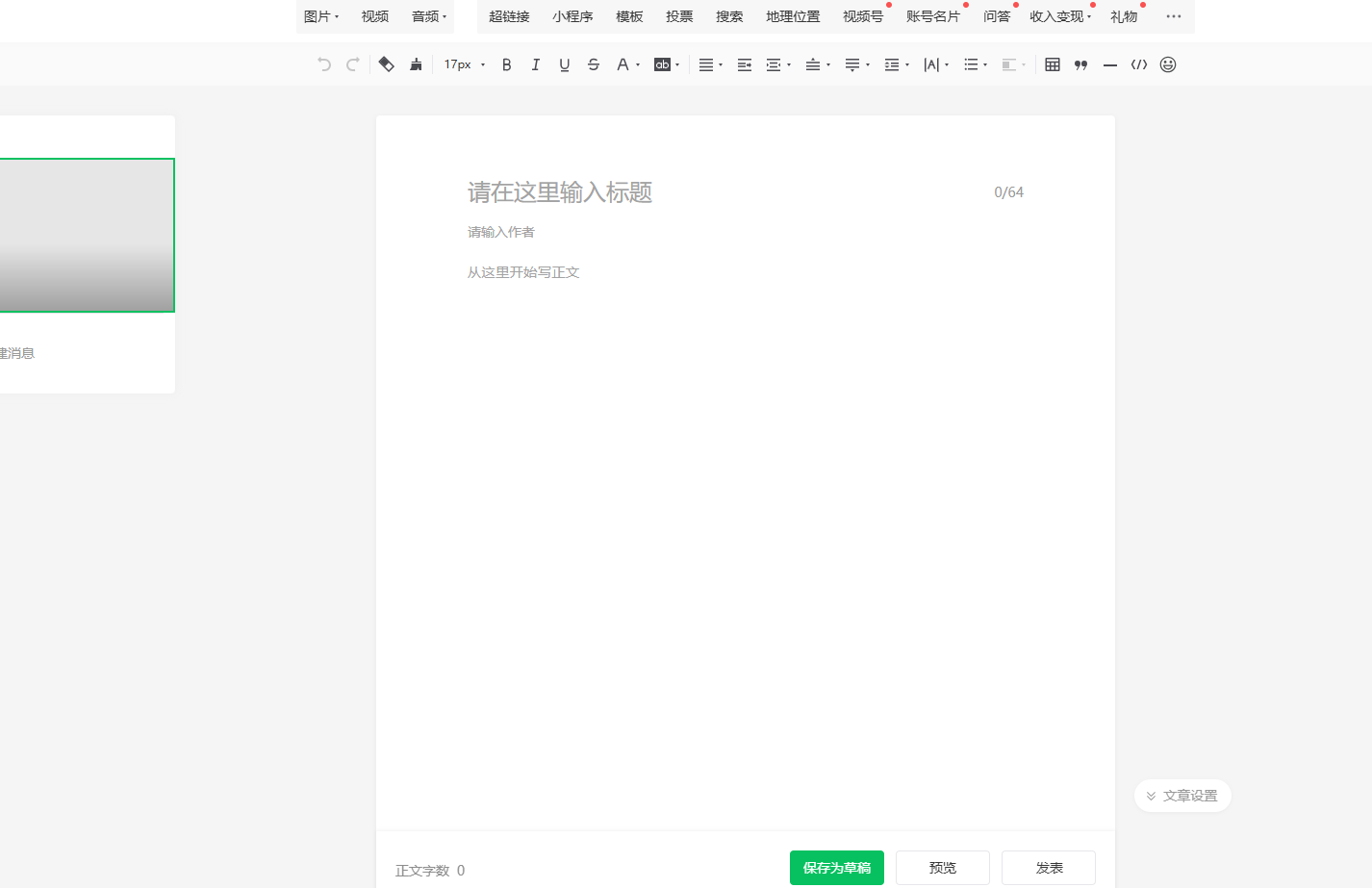Image resolution: width=1372 pixels, height=888 pixels.
Task: Open the emoji picker smiley icon
Action: pyautogui.click(x=1168, y=64)
